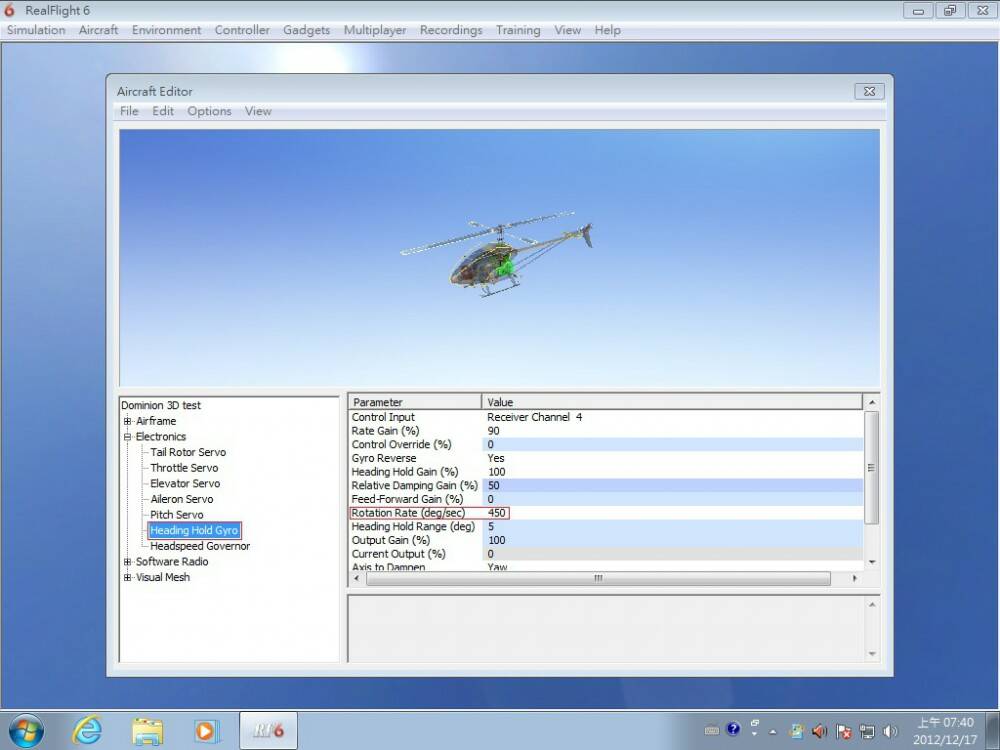Viewport: 1000px width, 750px height.
Task: Click the RealFlight 6 title bar logo
Action: click(9, 10)
